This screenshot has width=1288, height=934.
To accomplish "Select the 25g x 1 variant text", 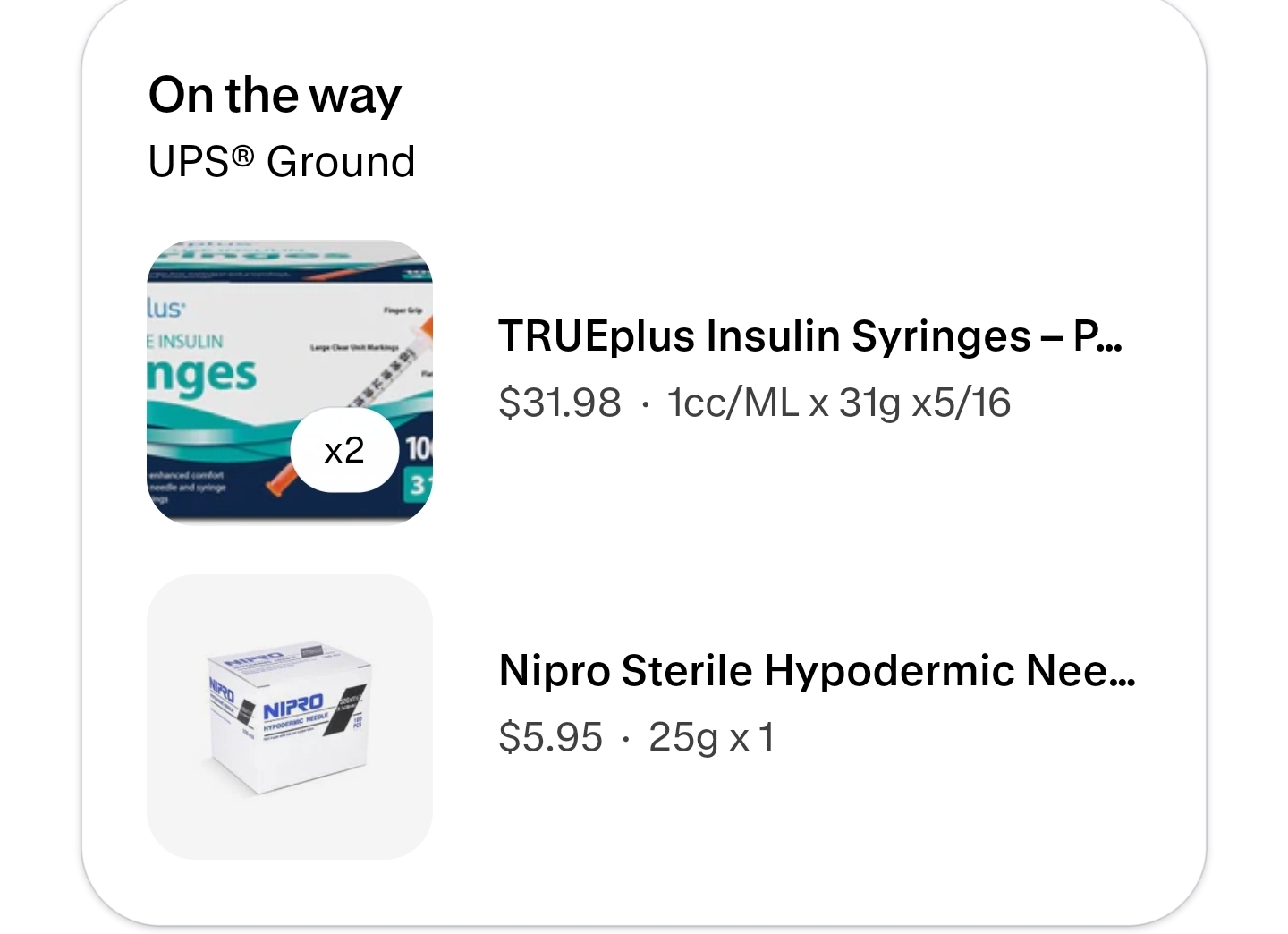I will 711,737.
